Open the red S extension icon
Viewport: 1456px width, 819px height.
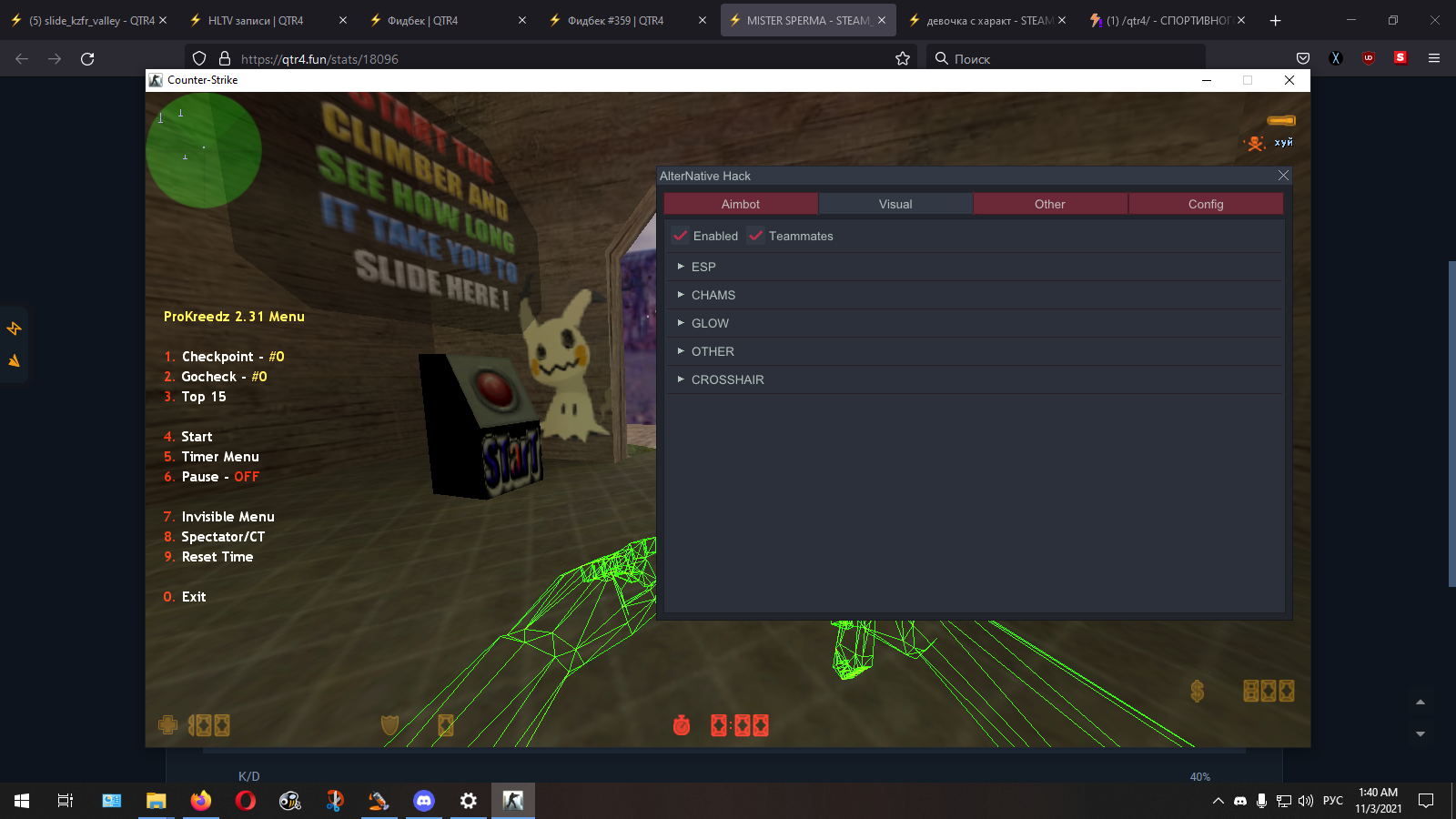click(1400, 57)
